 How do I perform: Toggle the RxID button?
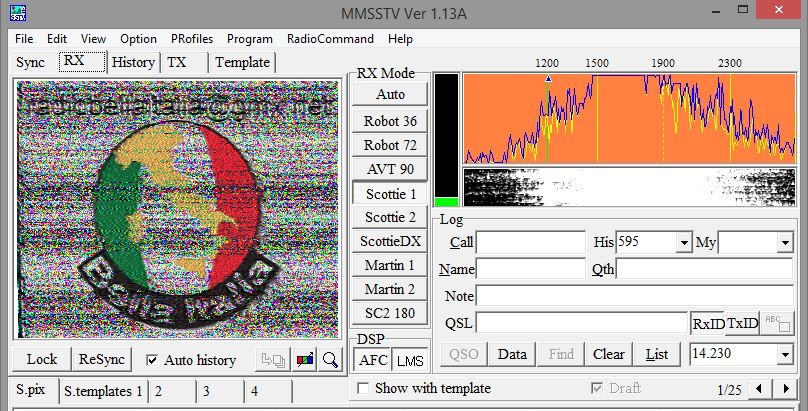tap(707, 323)
